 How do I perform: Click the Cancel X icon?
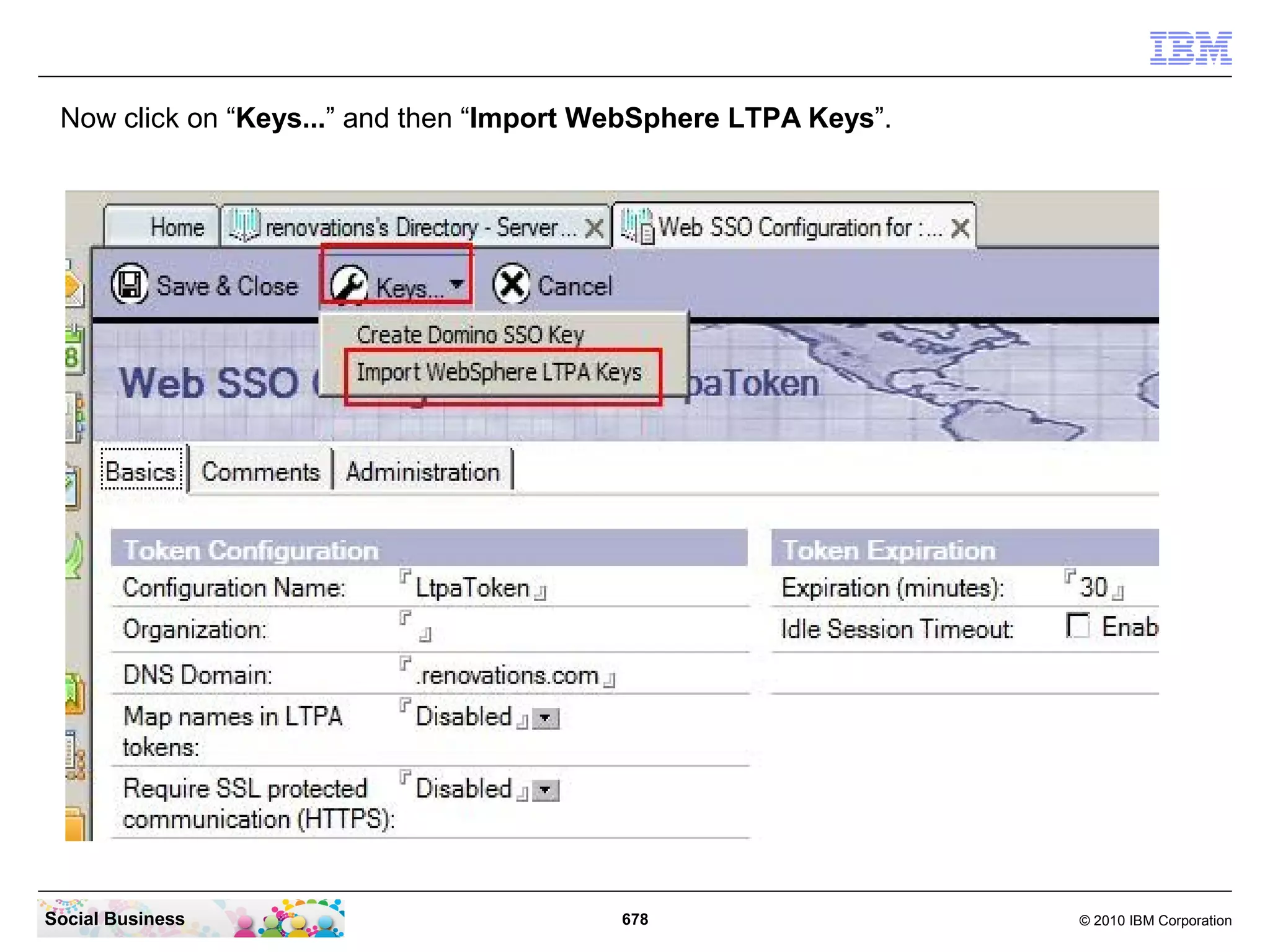(x=511, y=284)
